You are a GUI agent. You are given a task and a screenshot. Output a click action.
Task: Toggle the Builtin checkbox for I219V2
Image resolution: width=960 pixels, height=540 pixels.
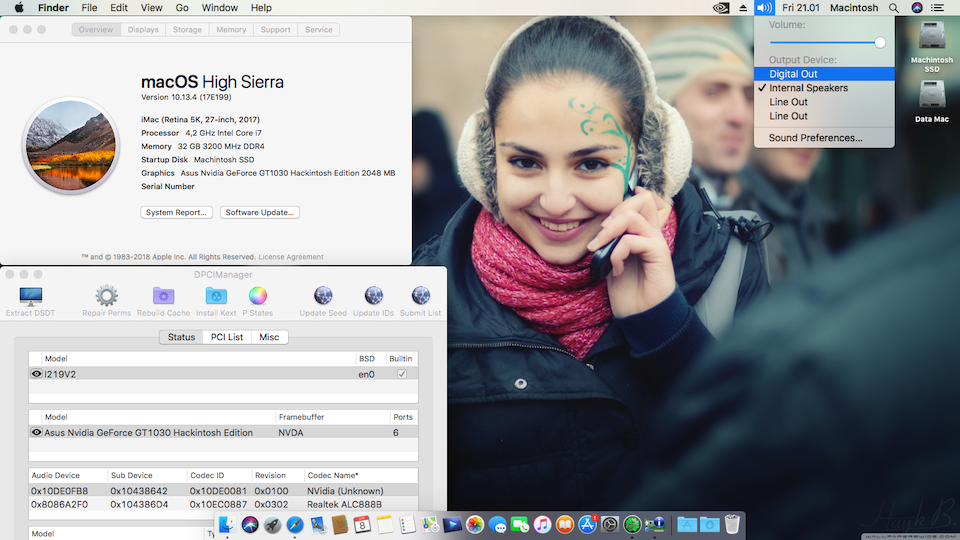402,374
